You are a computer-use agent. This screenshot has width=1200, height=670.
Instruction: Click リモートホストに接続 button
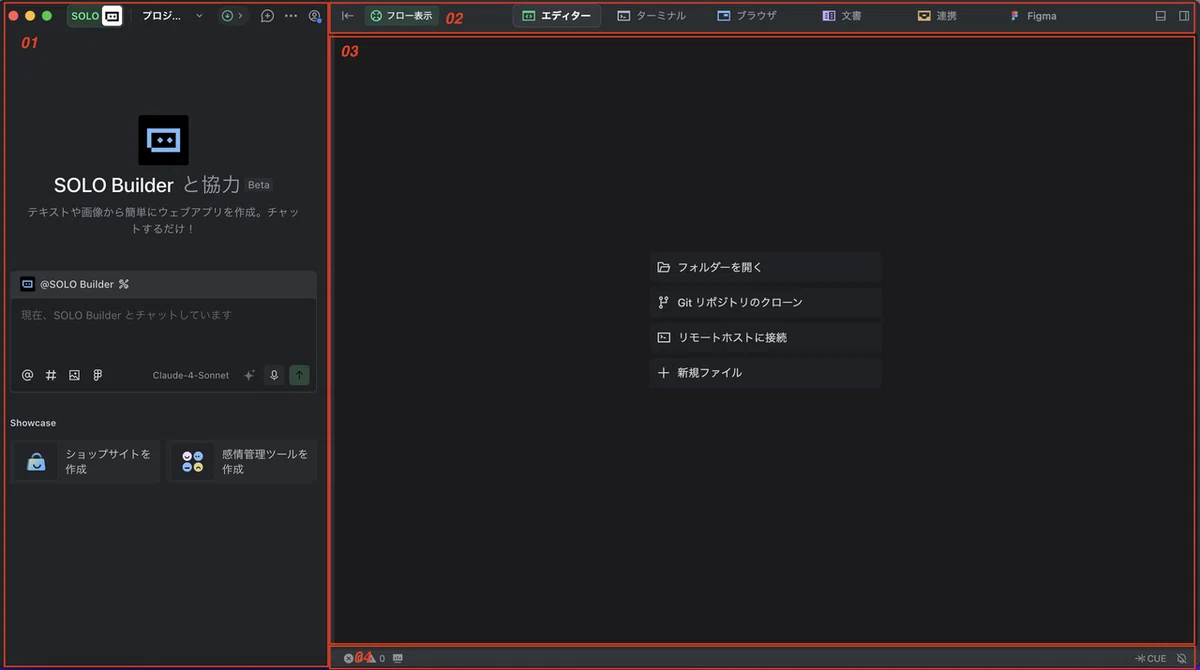tap(765, 337)
